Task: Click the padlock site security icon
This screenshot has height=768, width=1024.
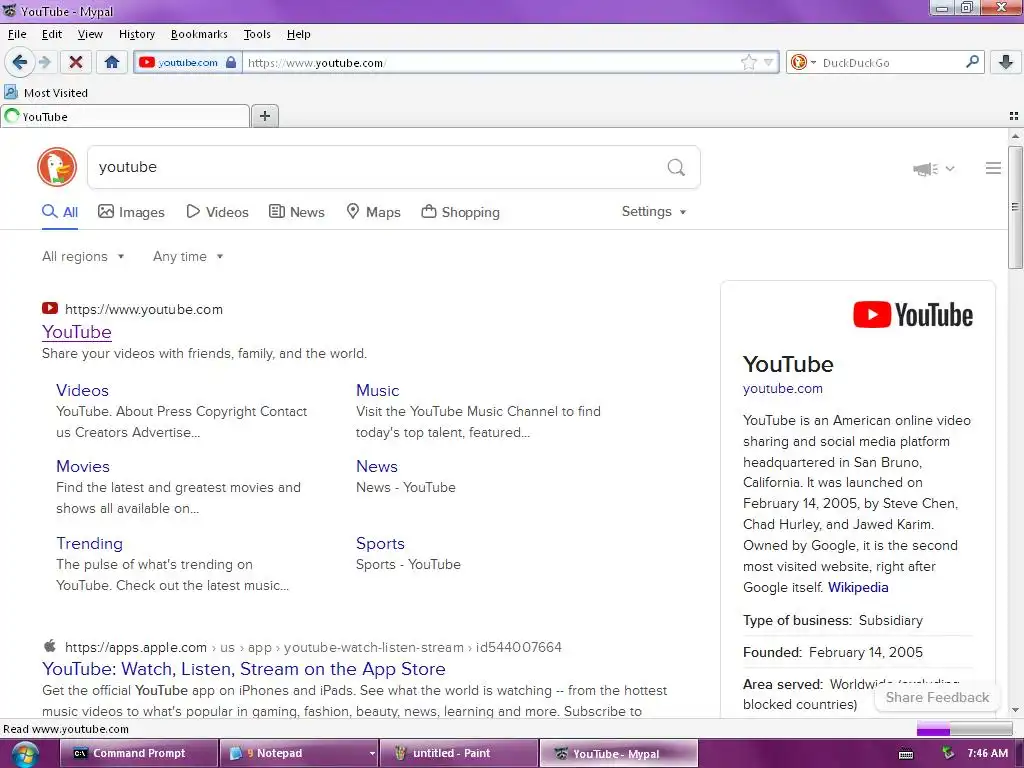Action: click(231, 63)
